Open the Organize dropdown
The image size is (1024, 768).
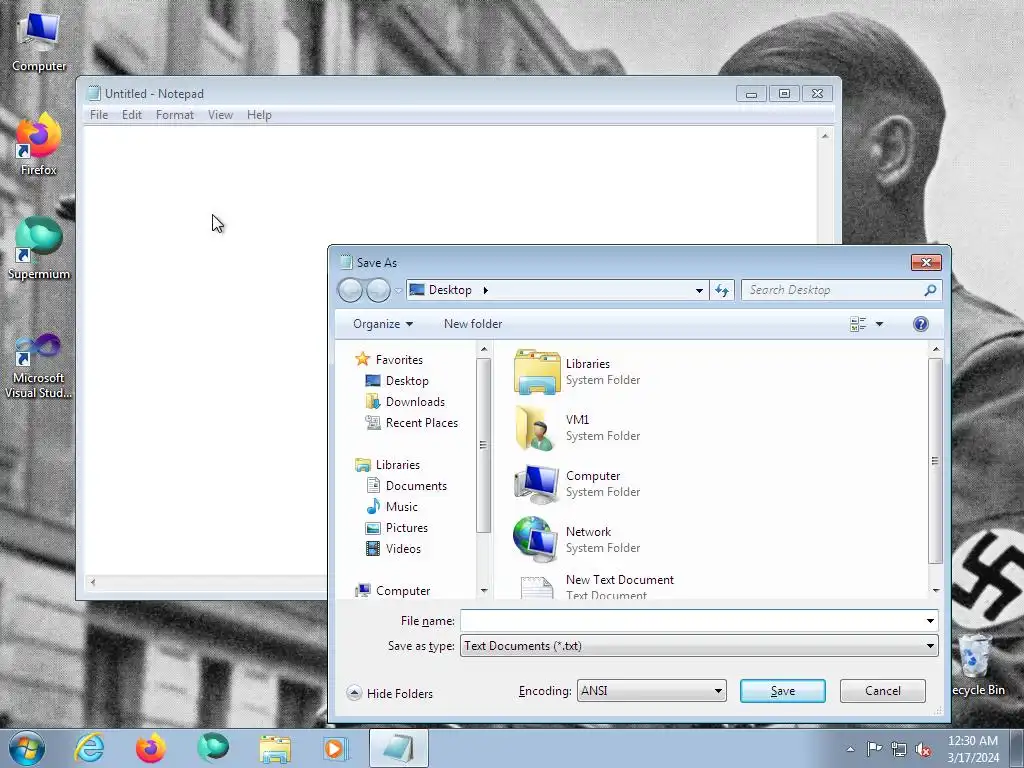[383, 324]
